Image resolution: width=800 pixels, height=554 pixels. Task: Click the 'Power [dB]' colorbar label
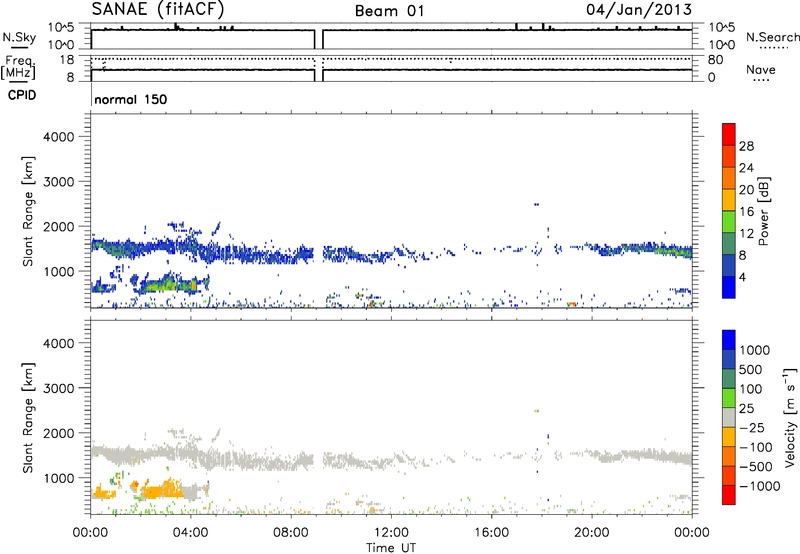point(764,211)
